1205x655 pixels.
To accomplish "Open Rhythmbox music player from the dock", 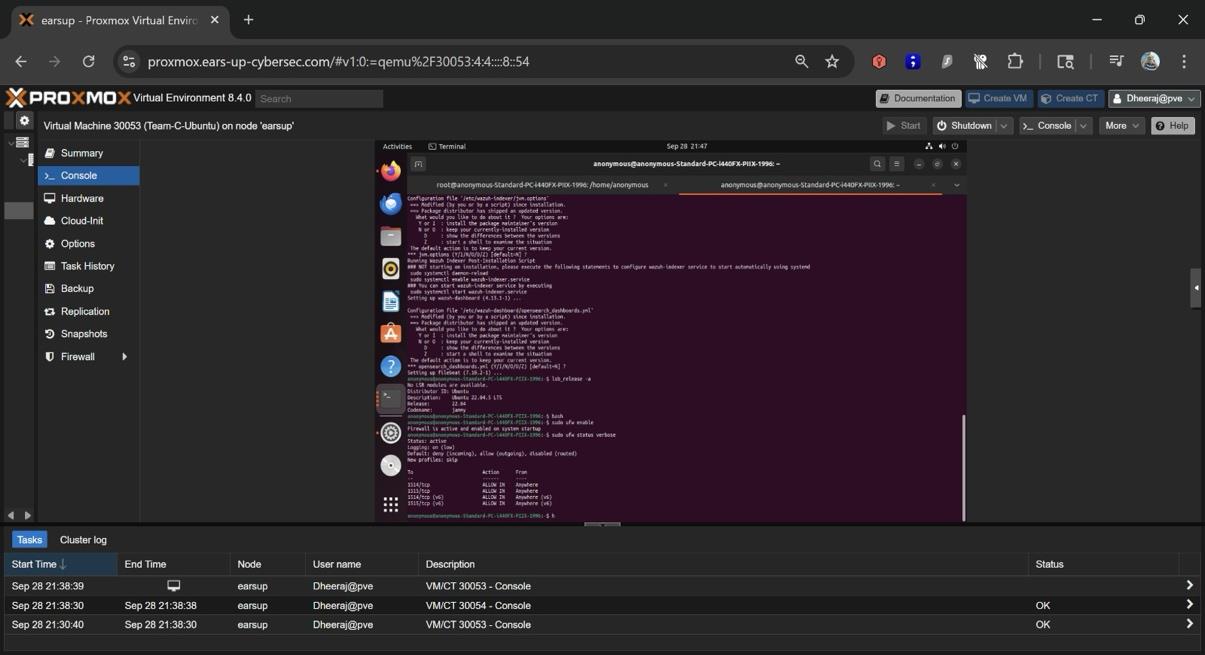I will pyautogui.click(x=389, y=269).
